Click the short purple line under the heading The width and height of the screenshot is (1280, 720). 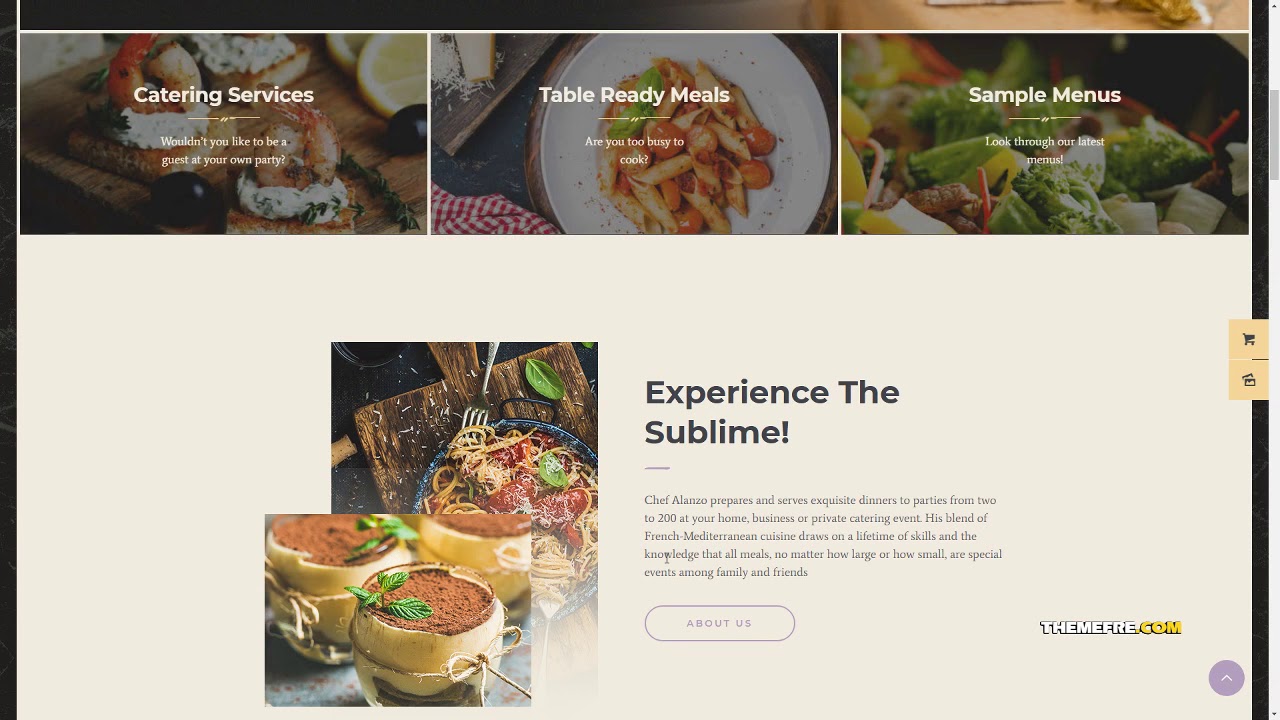[x=657, y=467]
